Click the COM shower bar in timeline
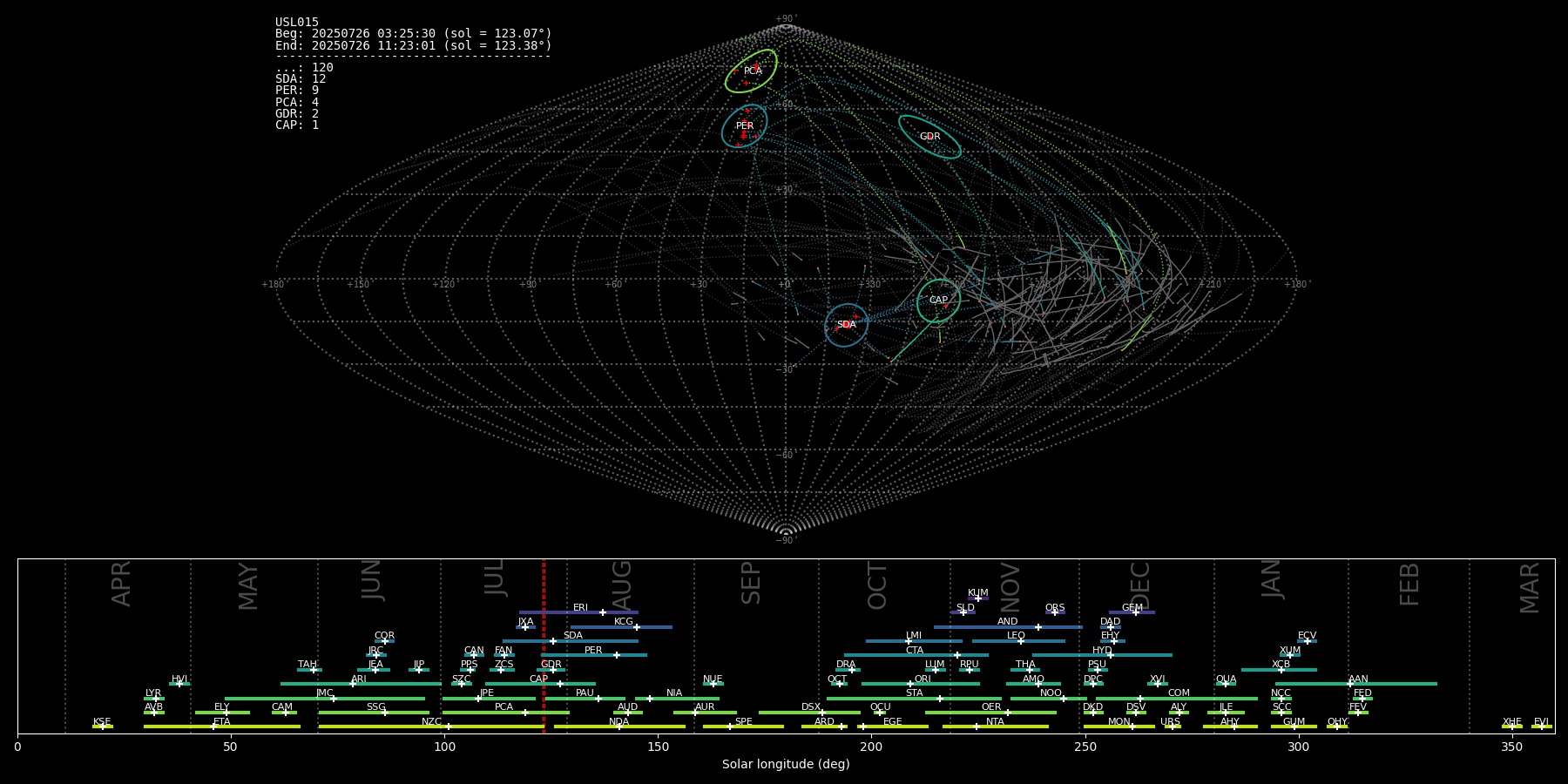 pyautogui.click(x=1176, y=698)
